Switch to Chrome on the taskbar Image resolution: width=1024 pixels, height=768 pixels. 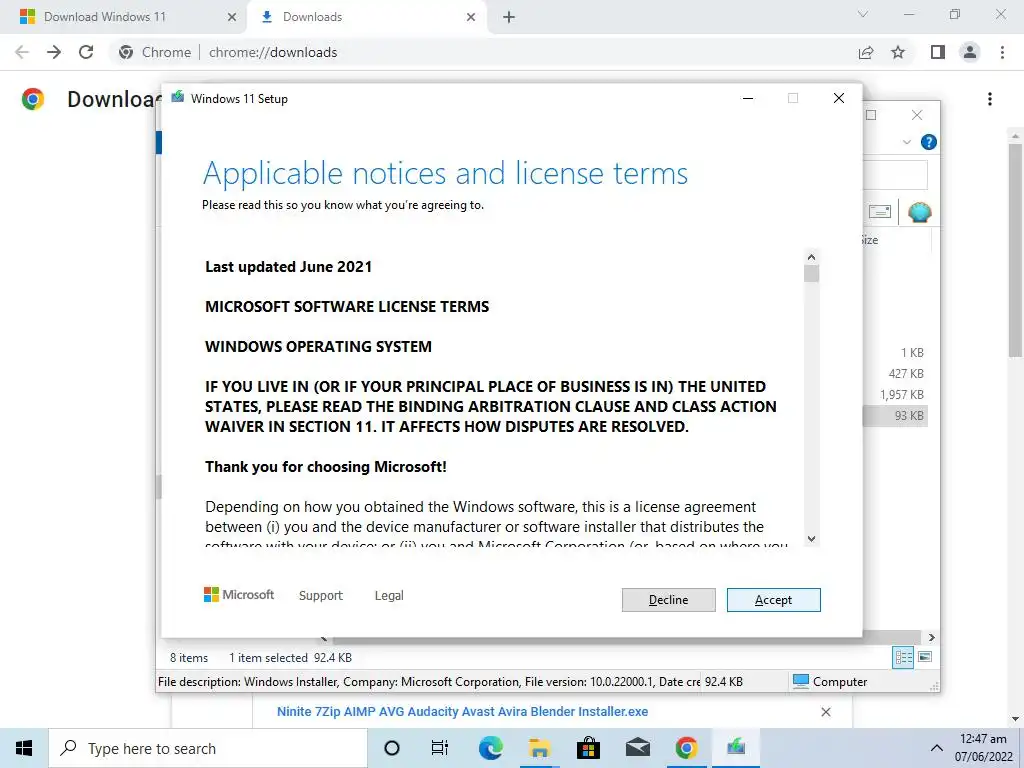686,748
